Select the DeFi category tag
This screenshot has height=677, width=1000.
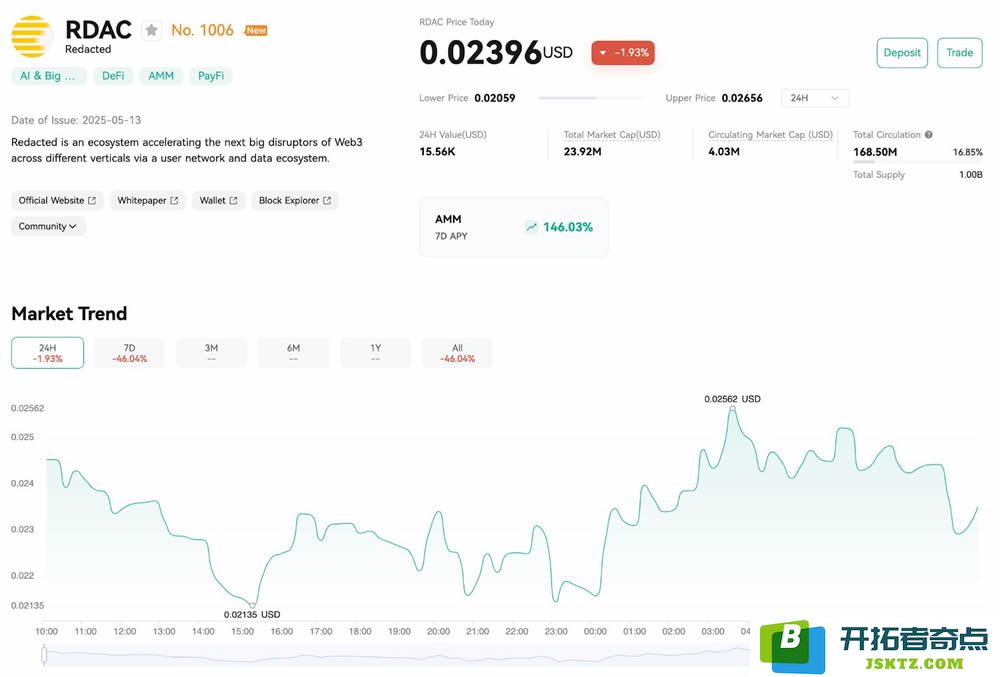[x=113, y=76]
